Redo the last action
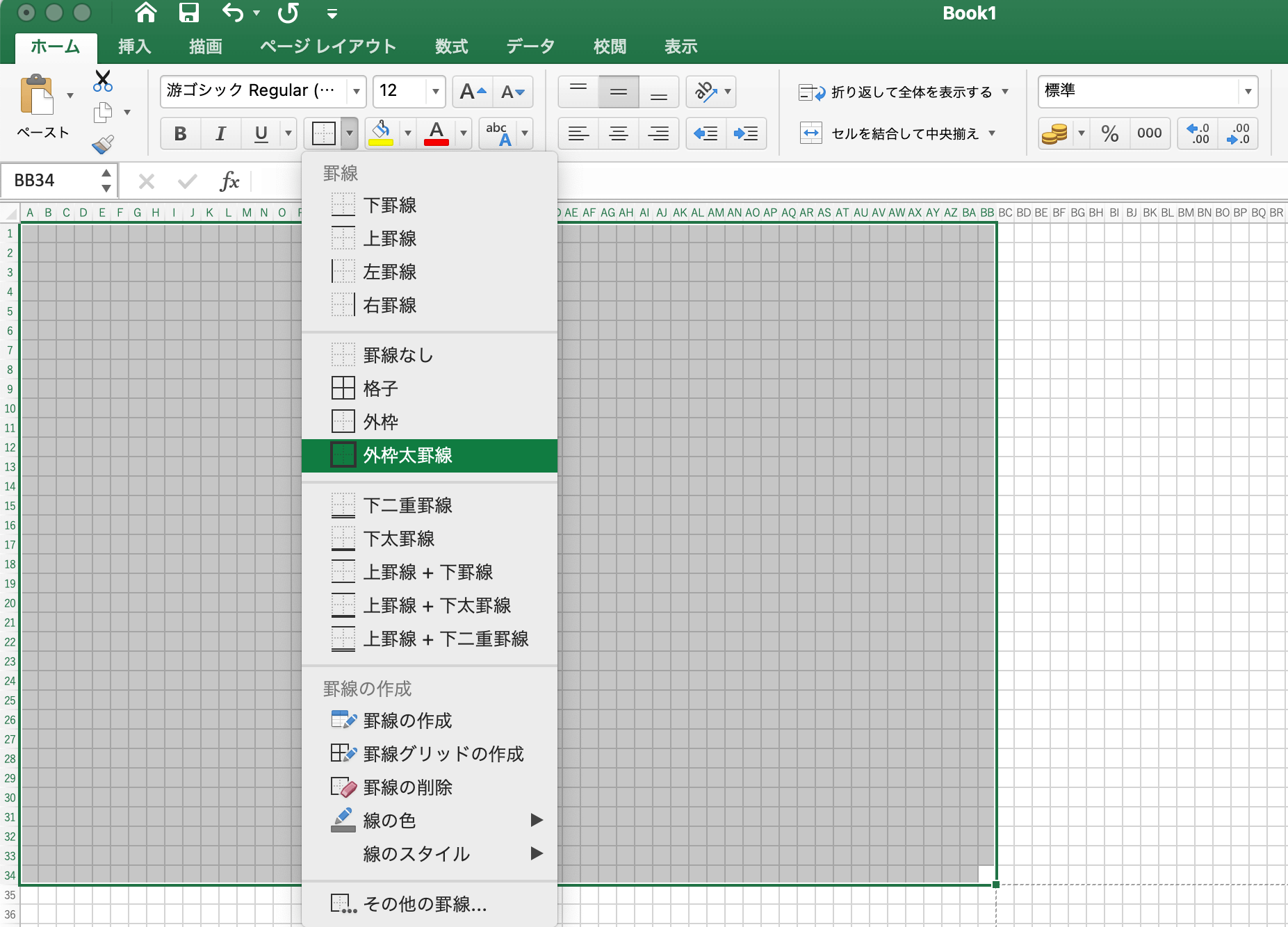 pos(288,13)
